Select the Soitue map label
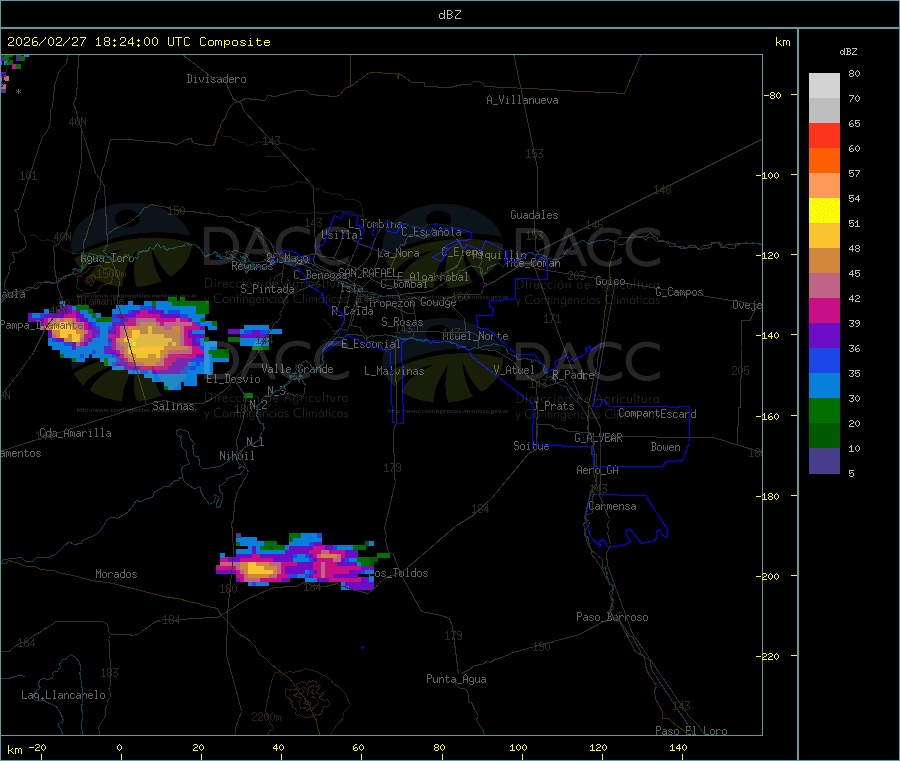The image size is (900, 761). click(x=531, y=446)
